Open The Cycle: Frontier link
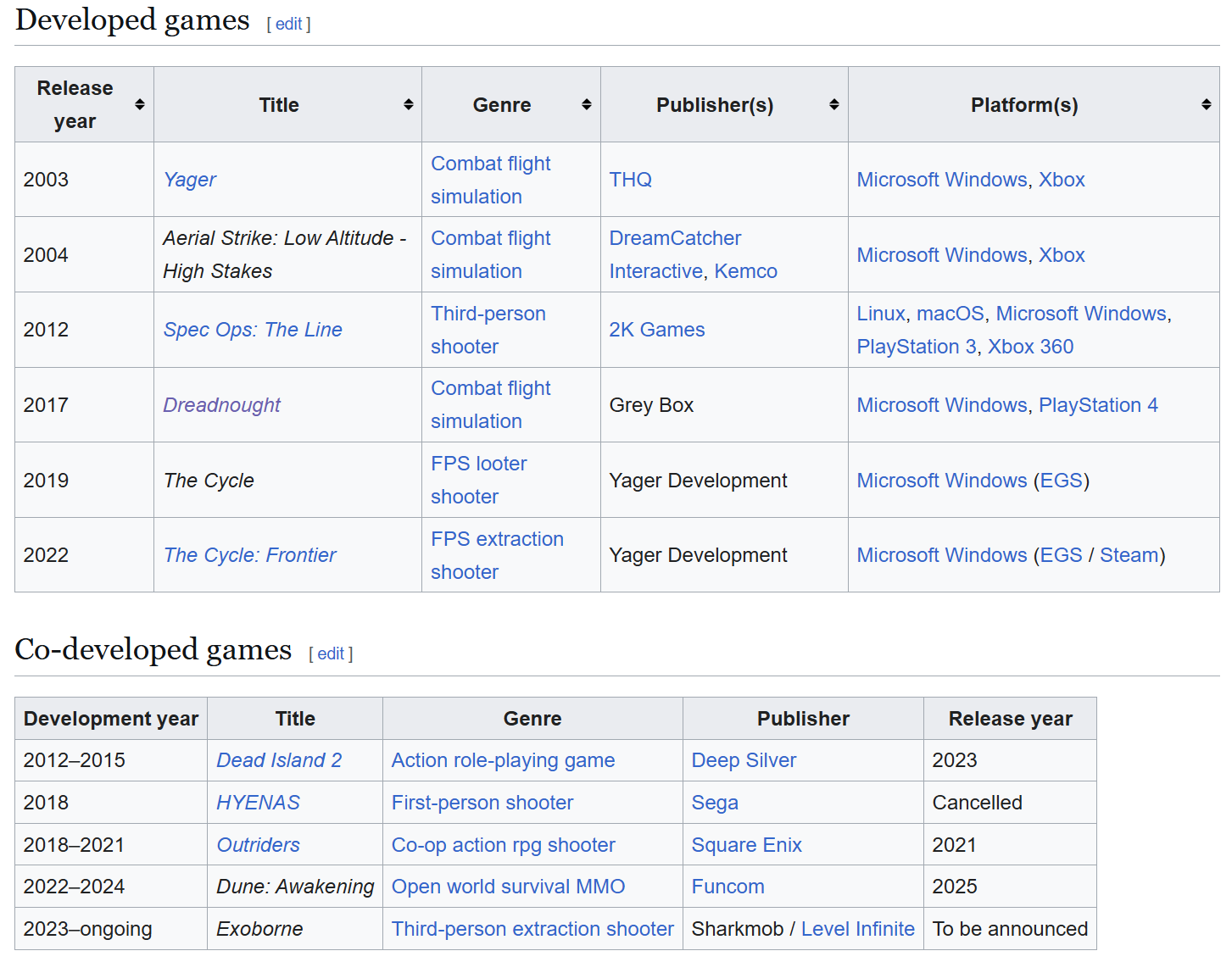Image resolution: width=1232 pixels, height=962 pixels. [250, 555]
